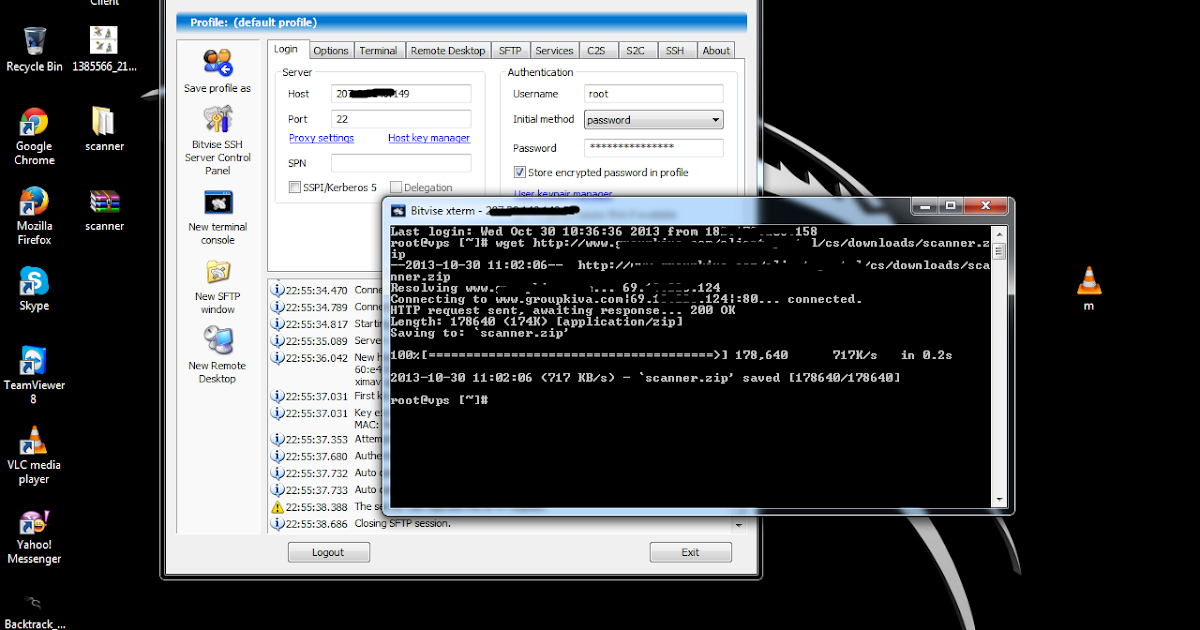Launch Mozilla Firefox from desktop
1200x630 pixels.
pyautogui.click(x=34, y=216)
